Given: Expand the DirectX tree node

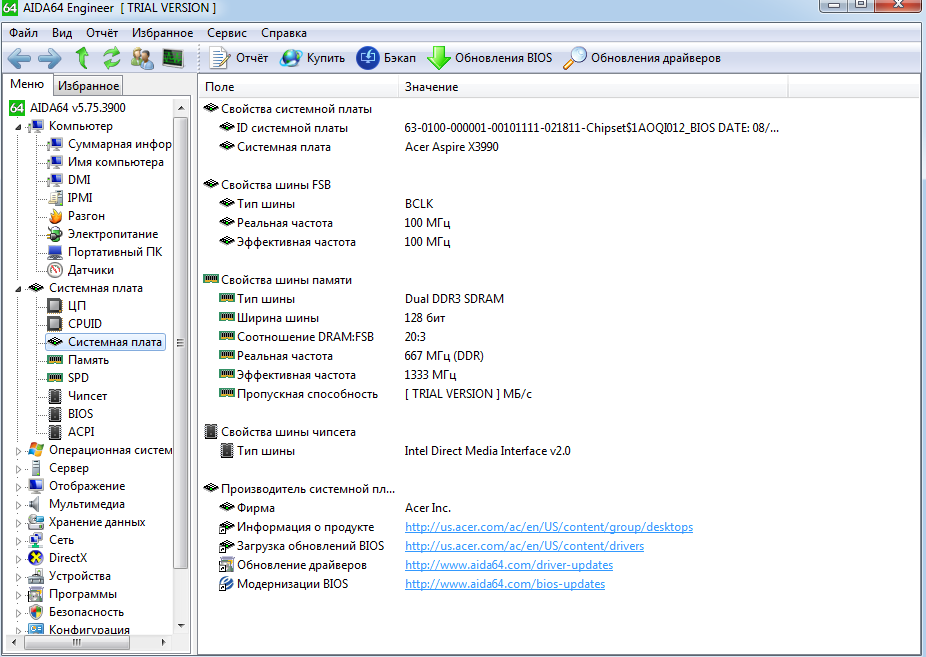Looking at the screenshot, I should point(18,559).
